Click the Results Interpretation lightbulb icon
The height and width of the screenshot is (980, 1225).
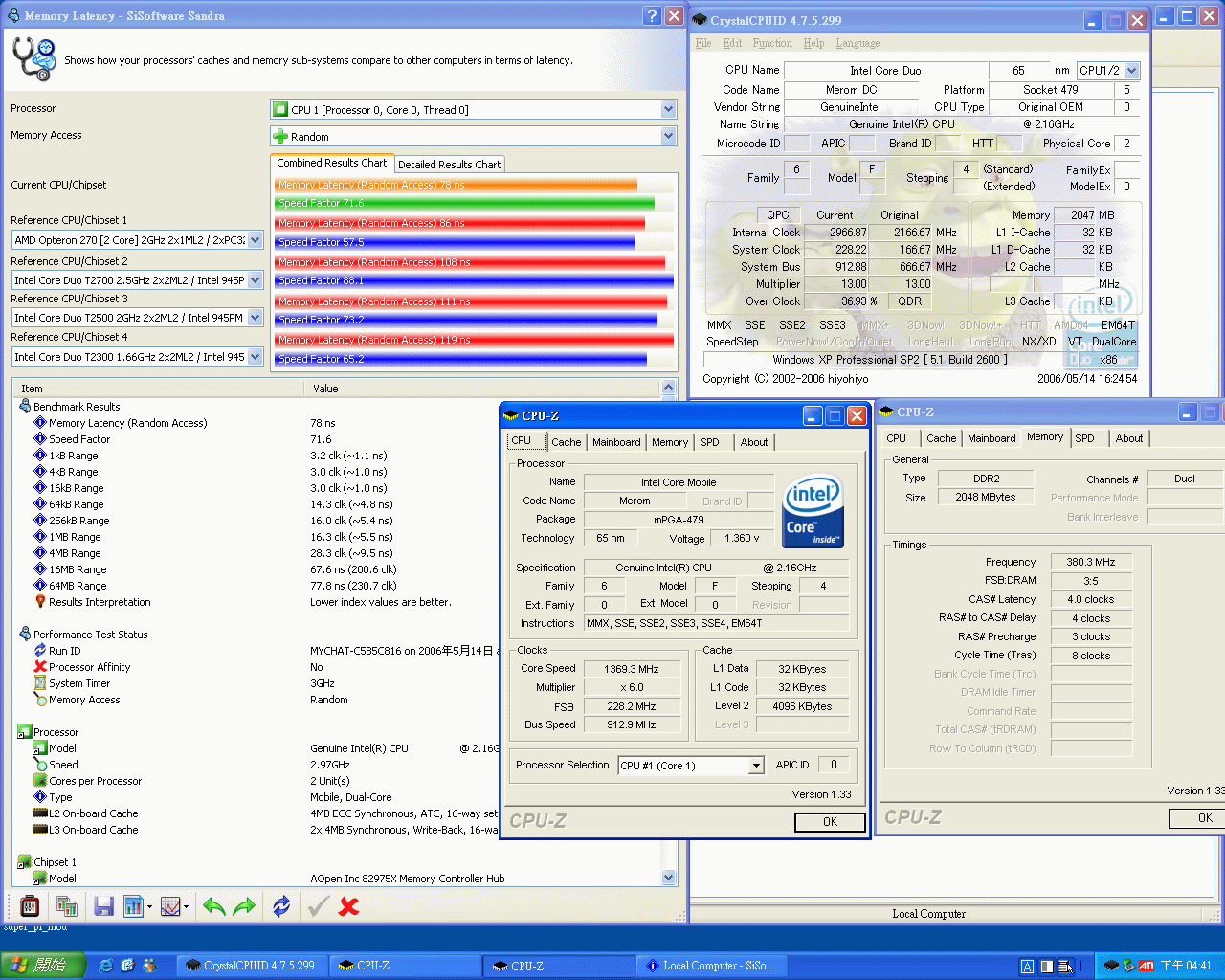coord(40,602)
